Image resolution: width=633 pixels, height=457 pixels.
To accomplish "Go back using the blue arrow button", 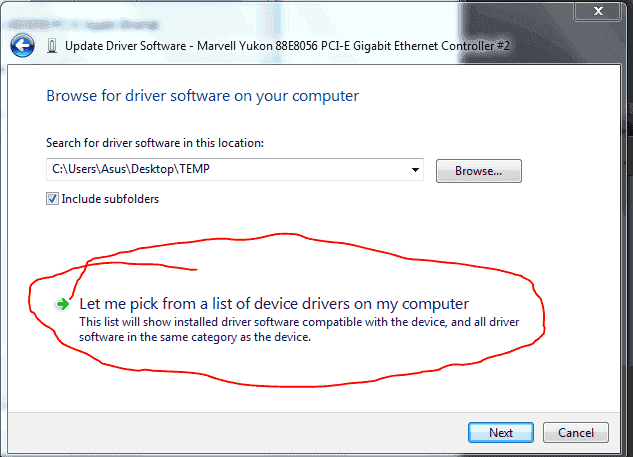I will (22, 45).
